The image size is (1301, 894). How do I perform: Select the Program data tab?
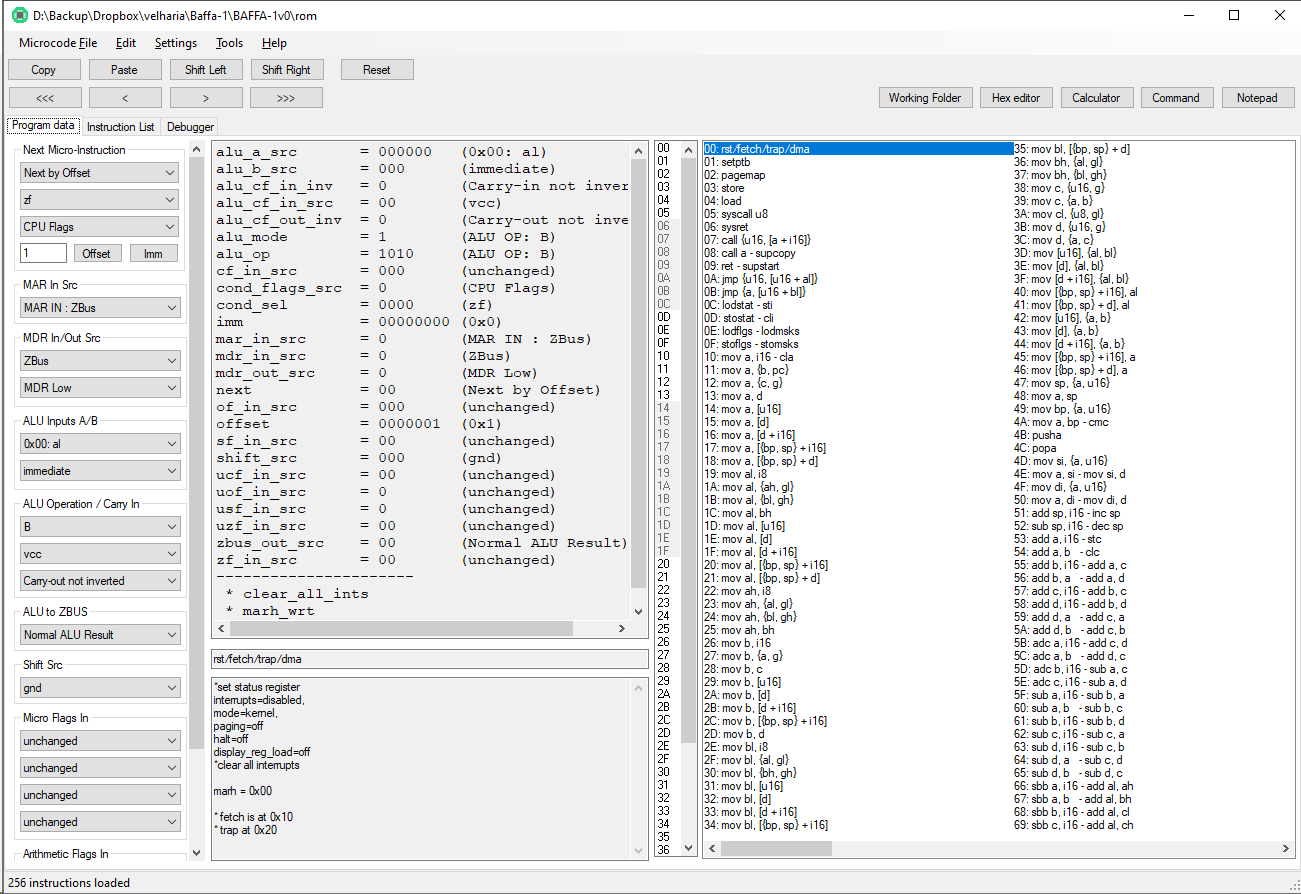pos(44,126)
